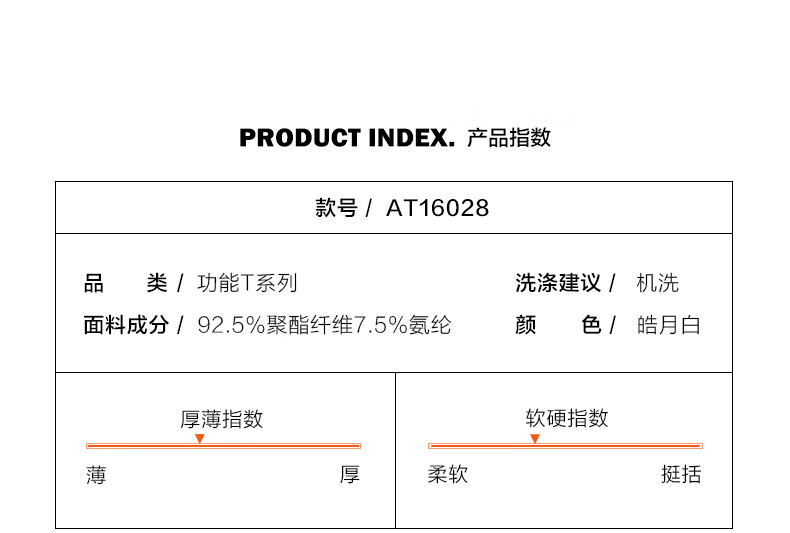Click the 机洗 machine wash value
790x533 pixels.
(x=657, y=283)
